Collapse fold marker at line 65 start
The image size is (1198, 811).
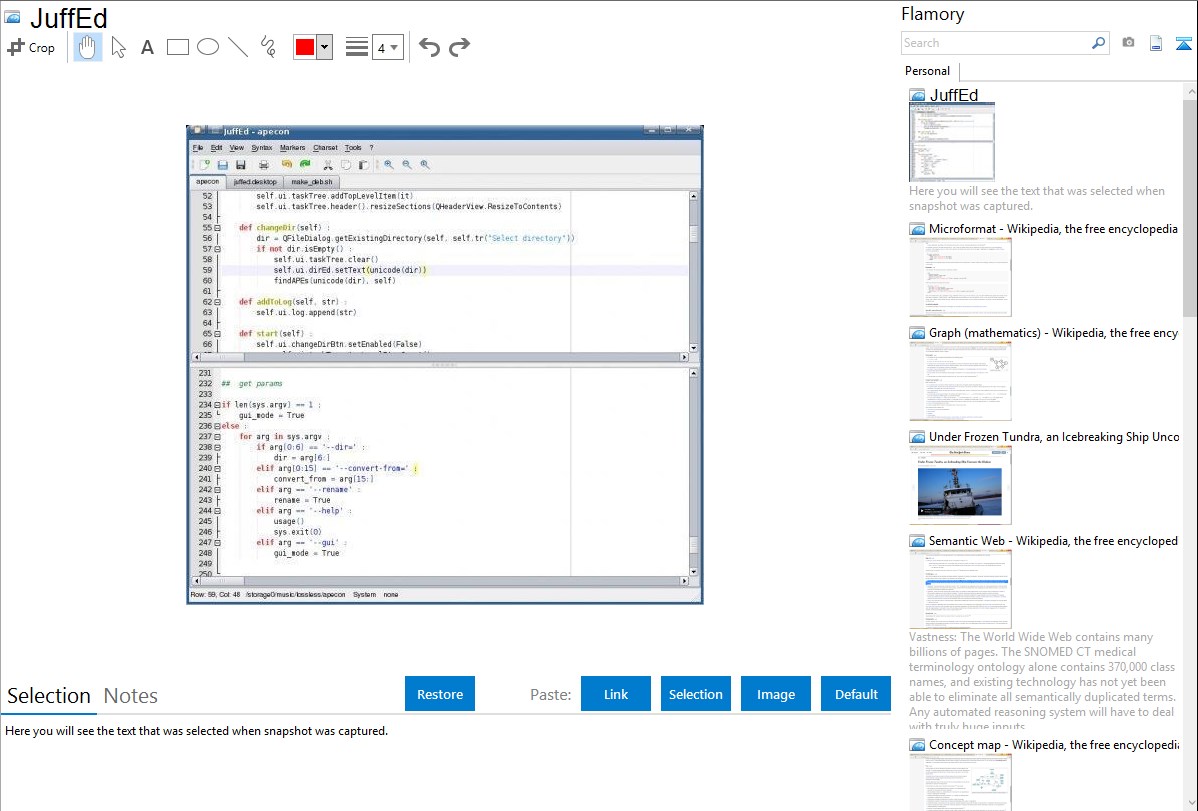pos(218,334)
